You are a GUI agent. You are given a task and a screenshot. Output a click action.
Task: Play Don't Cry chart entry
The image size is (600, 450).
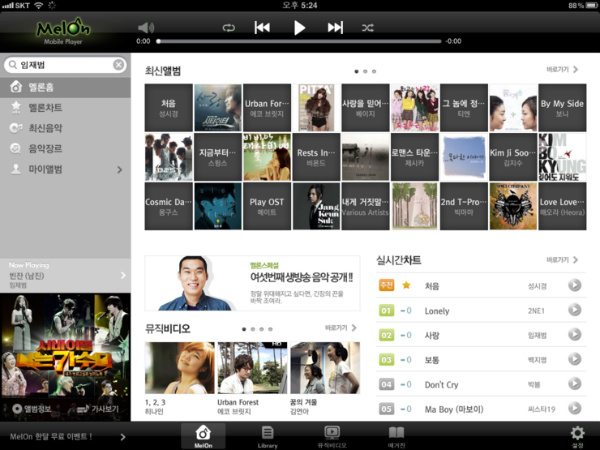(x=574, y=384)
